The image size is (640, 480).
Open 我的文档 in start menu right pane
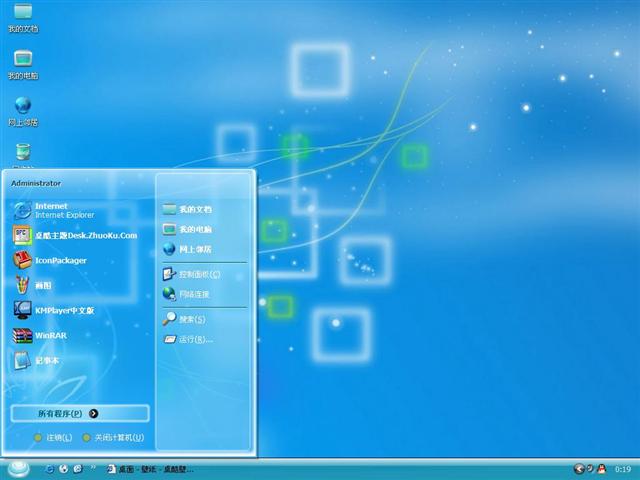tap(187, 209)
